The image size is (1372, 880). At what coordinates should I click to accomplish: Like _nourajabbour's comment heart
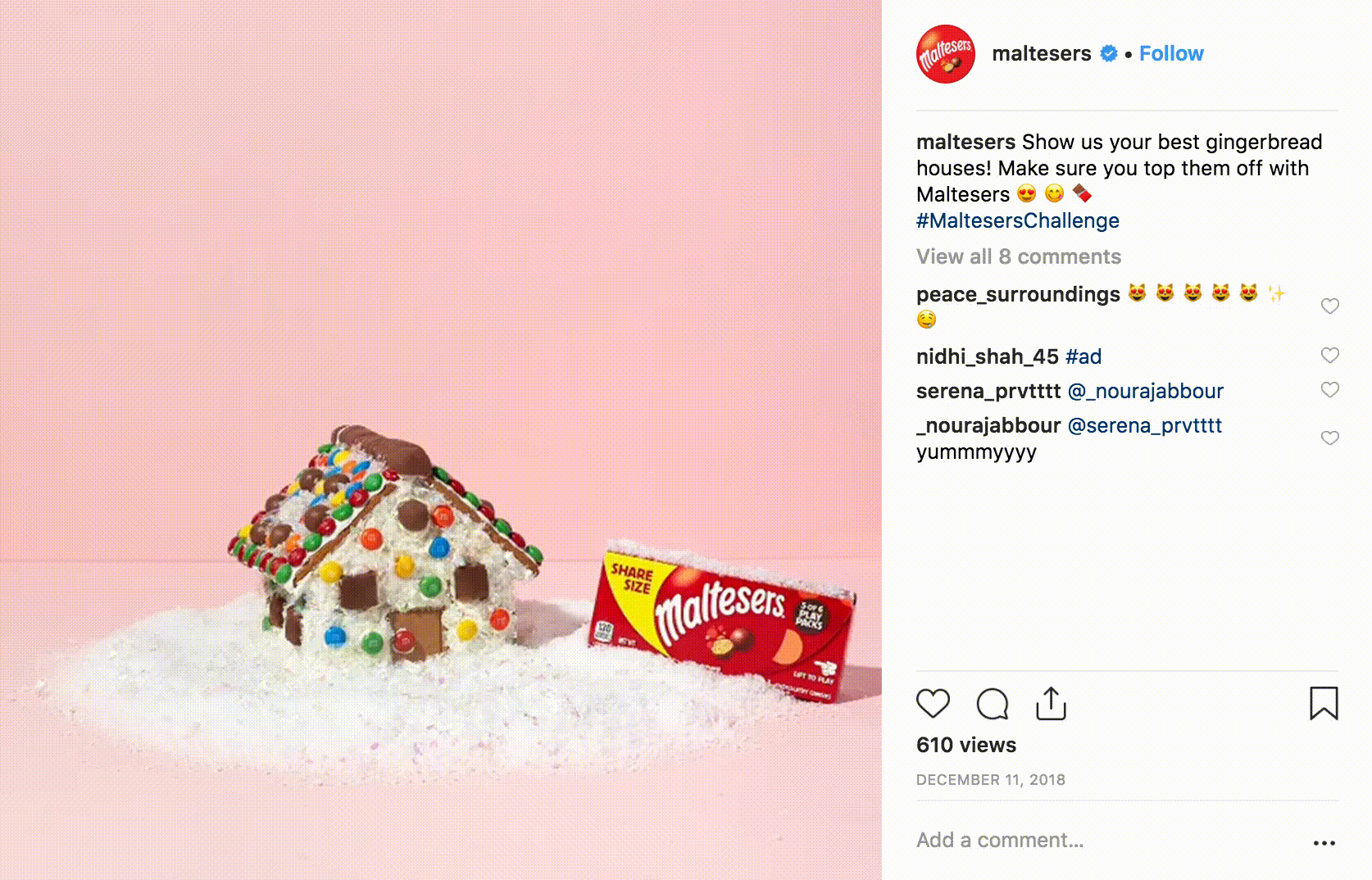tap(1330, 438)
